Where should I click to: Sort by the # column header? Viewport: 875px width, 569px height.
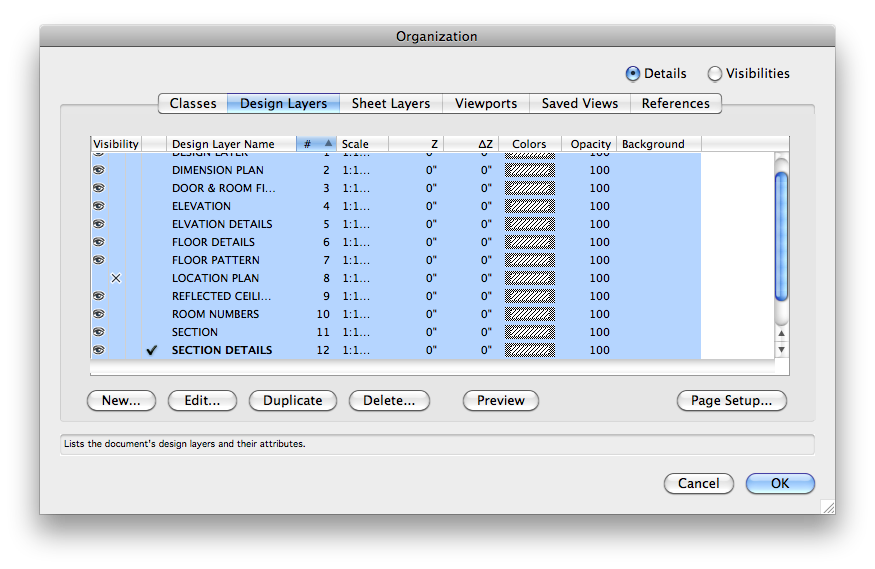point(316,144)
